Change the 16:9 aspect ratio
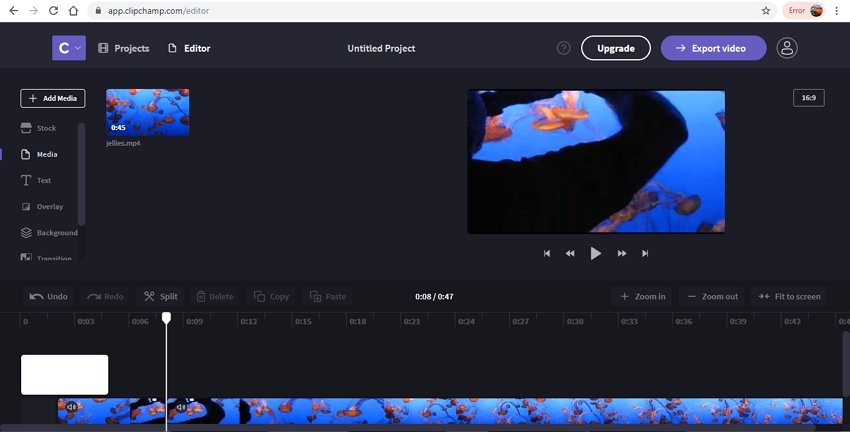The width and height of the screenshot is (850, 432). click(808, 98)
